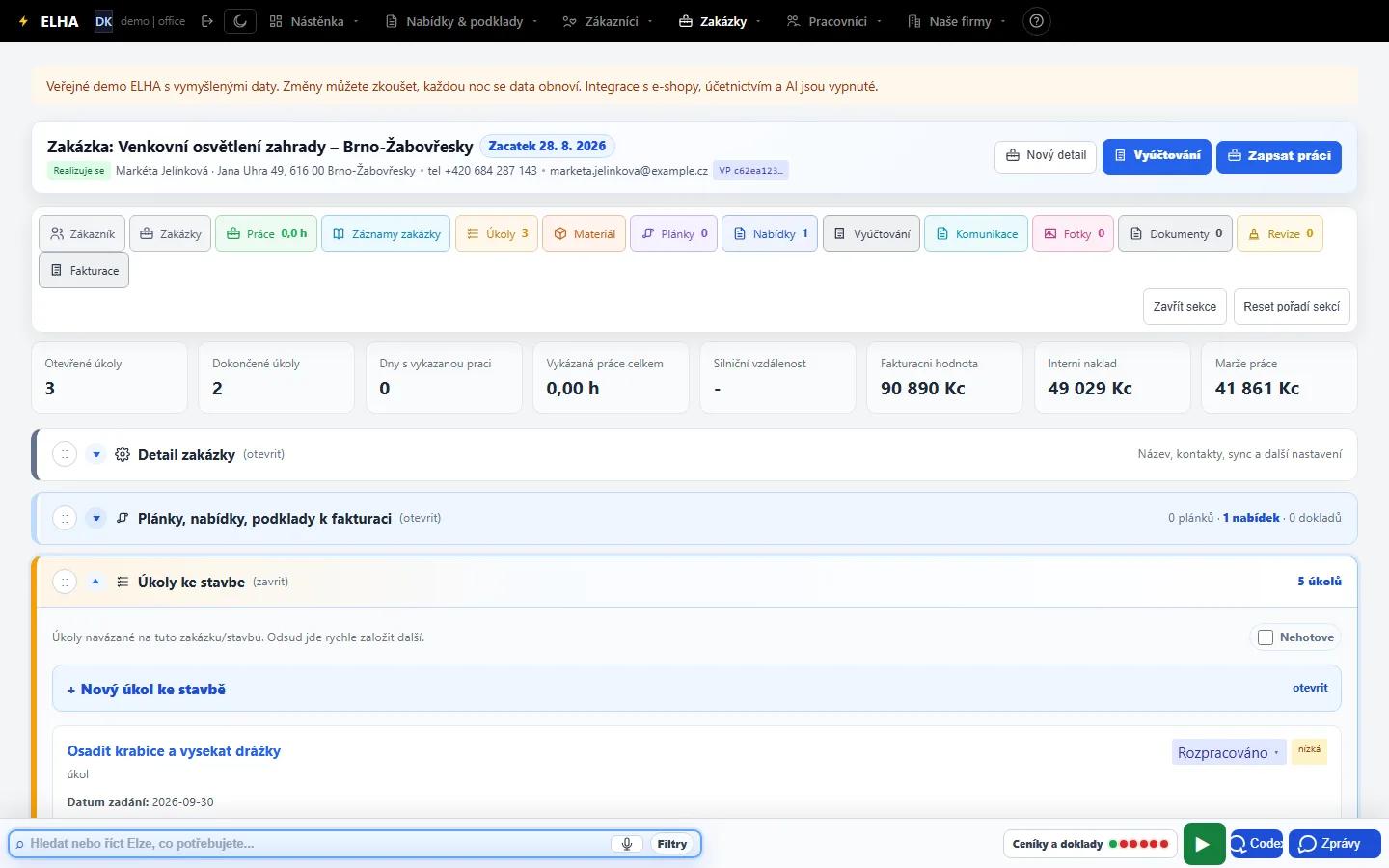
Task: Enable the Nehotove checkbox
Action: coord(1266,637)
